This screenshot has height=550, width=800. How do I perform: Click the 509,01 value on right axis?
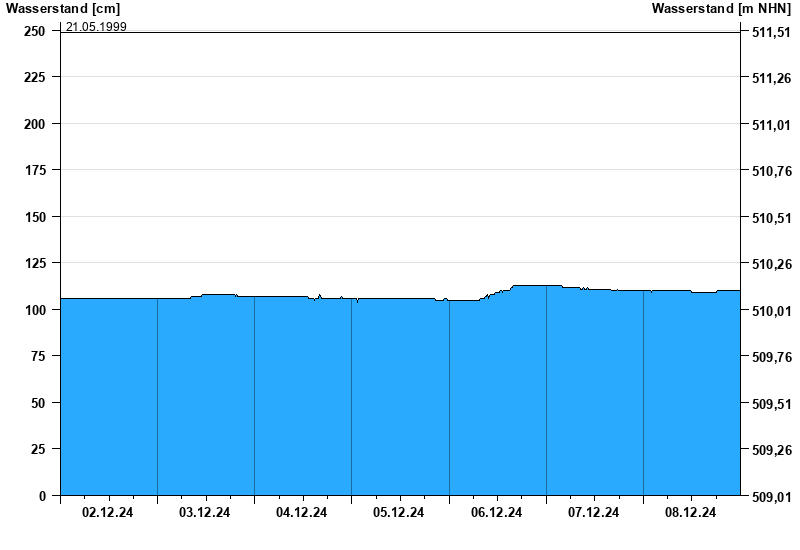[770, 496]
